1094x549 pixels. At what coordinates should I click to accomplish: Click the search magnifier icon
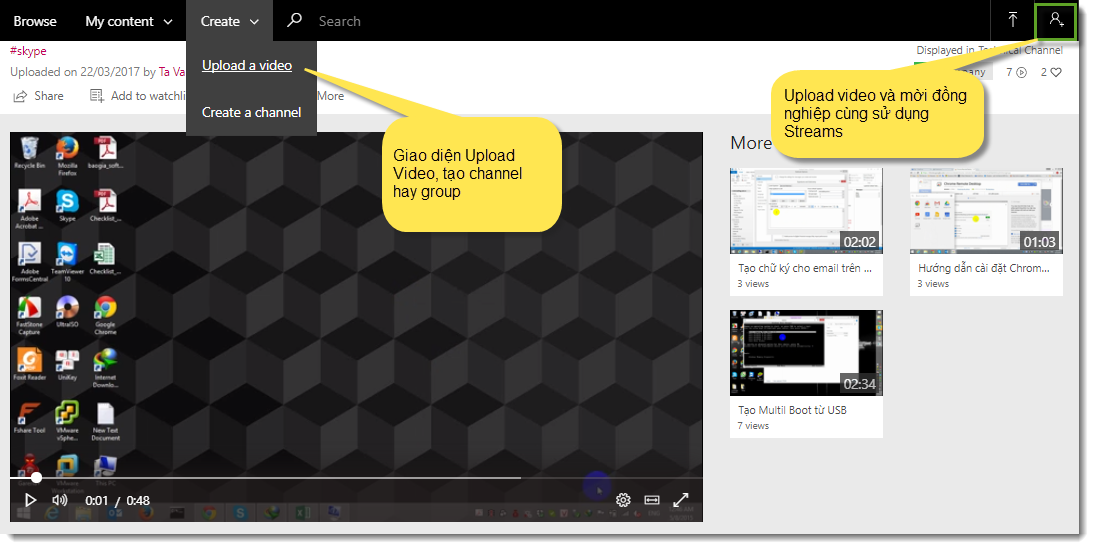pos(294,20)
